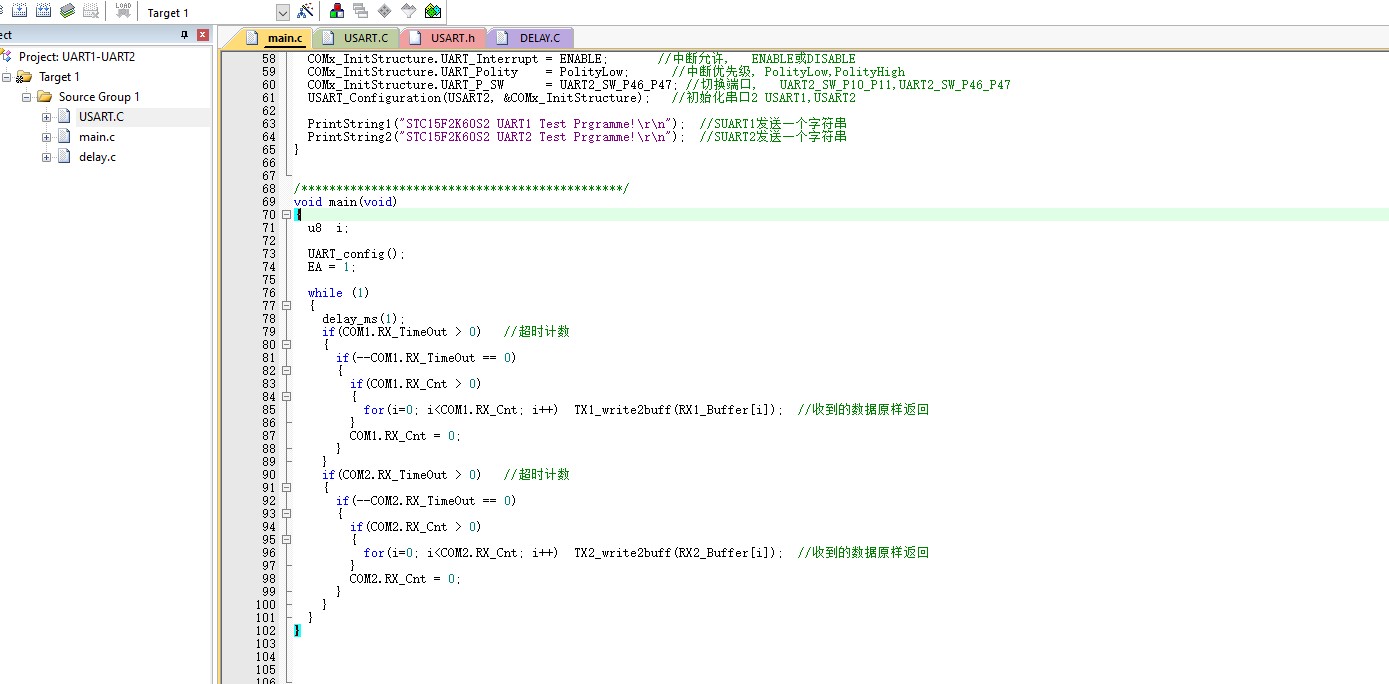
Task: Select USART.C file name in project tree
Action: (101, 117)
